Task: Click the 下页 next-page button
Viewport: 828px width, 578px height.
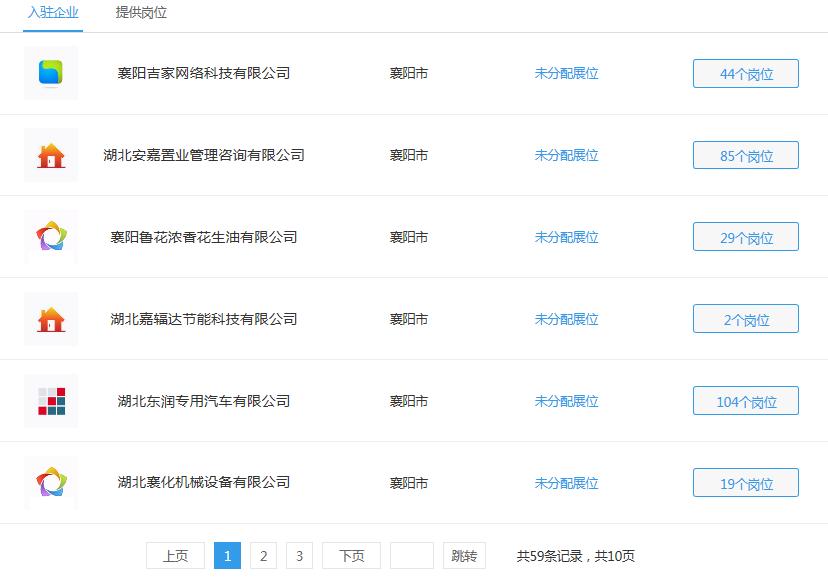Action: pos(350,555)
